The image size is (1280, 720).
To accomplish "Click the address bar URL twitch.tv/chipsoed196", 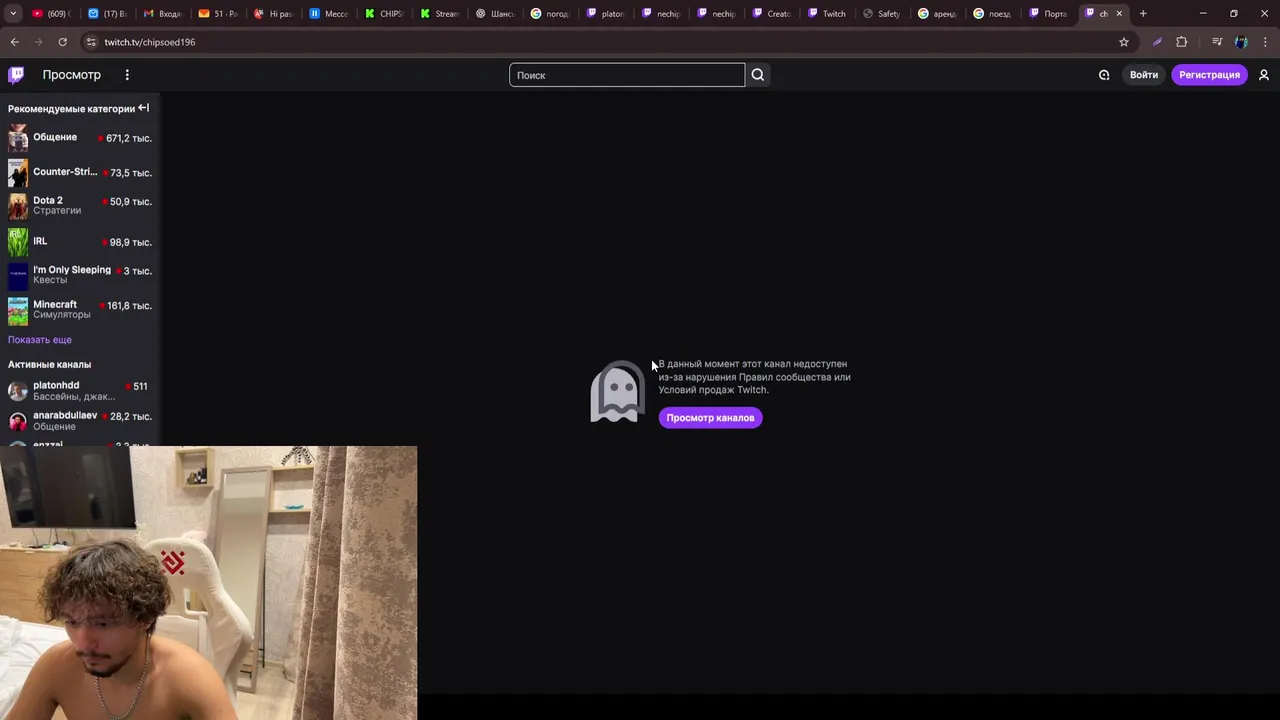I will pyautogui.click(x=150, y=42).
